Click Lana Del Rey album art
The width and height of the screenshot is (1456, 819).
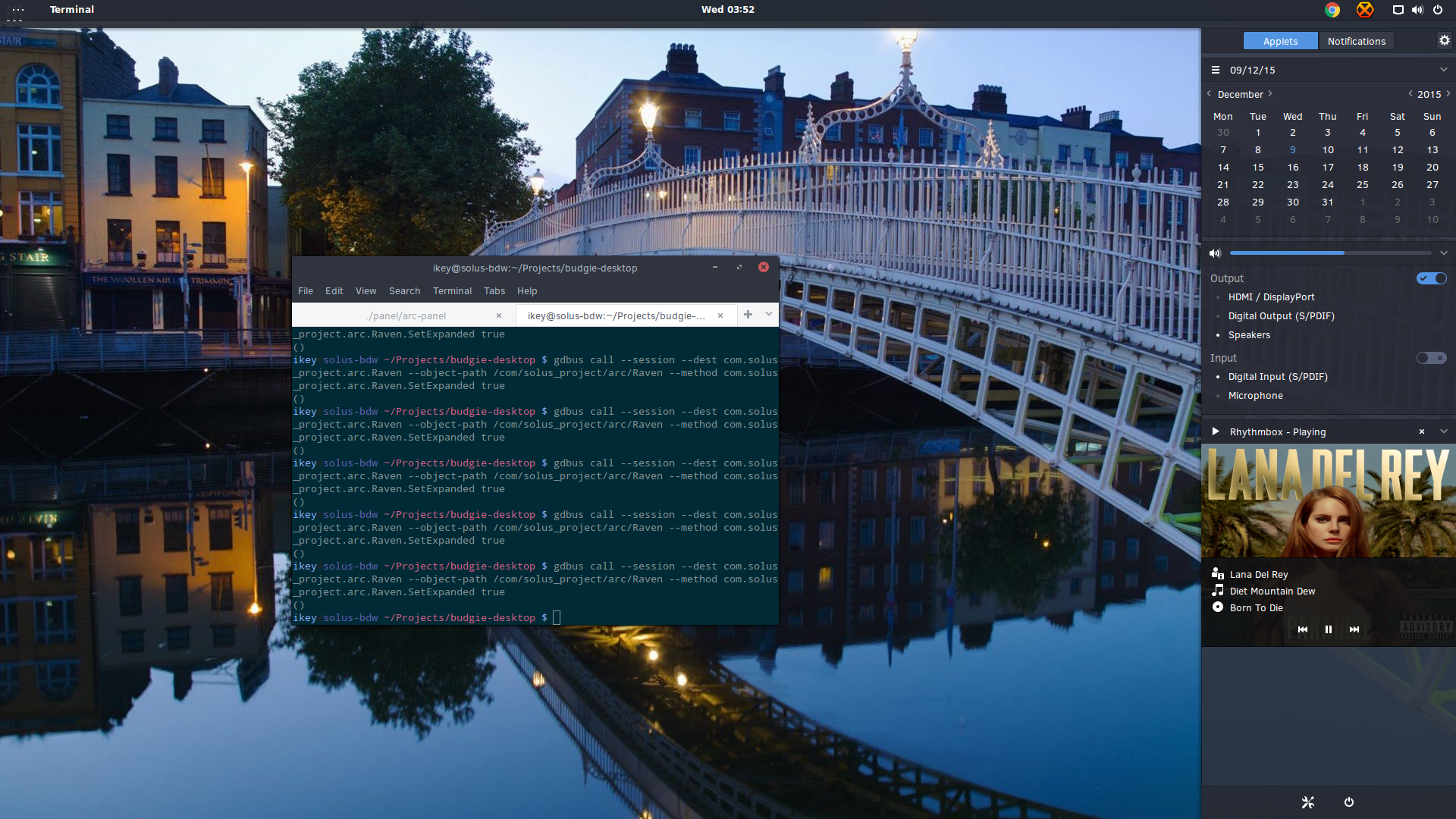click(1329, 501)
